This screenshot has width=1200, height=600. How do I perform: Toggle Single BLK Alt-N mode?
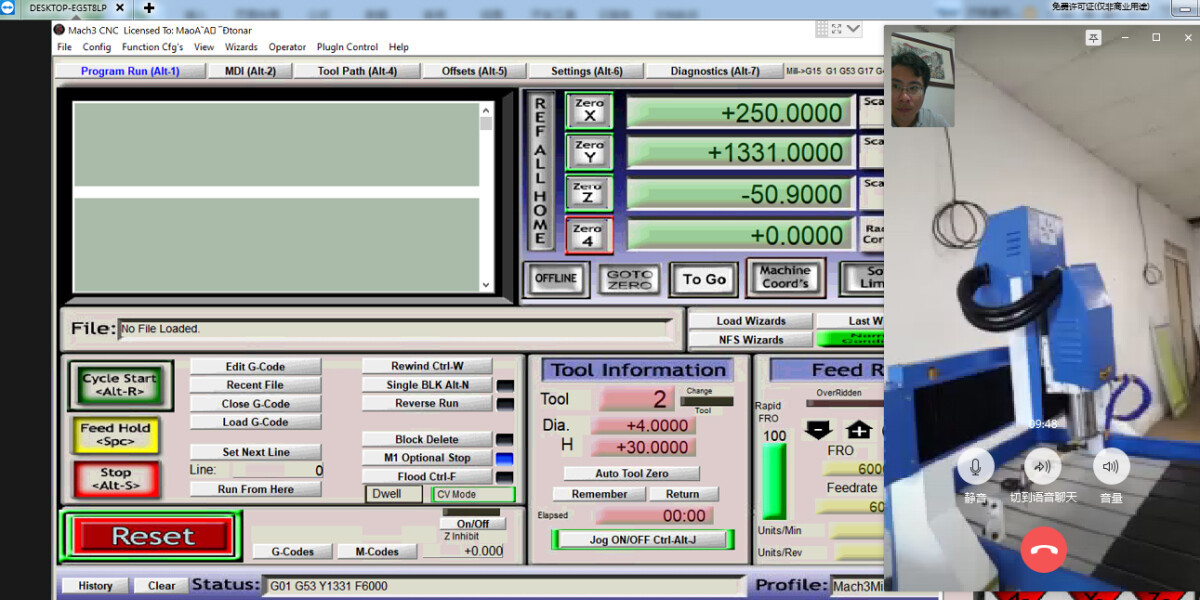427,385
